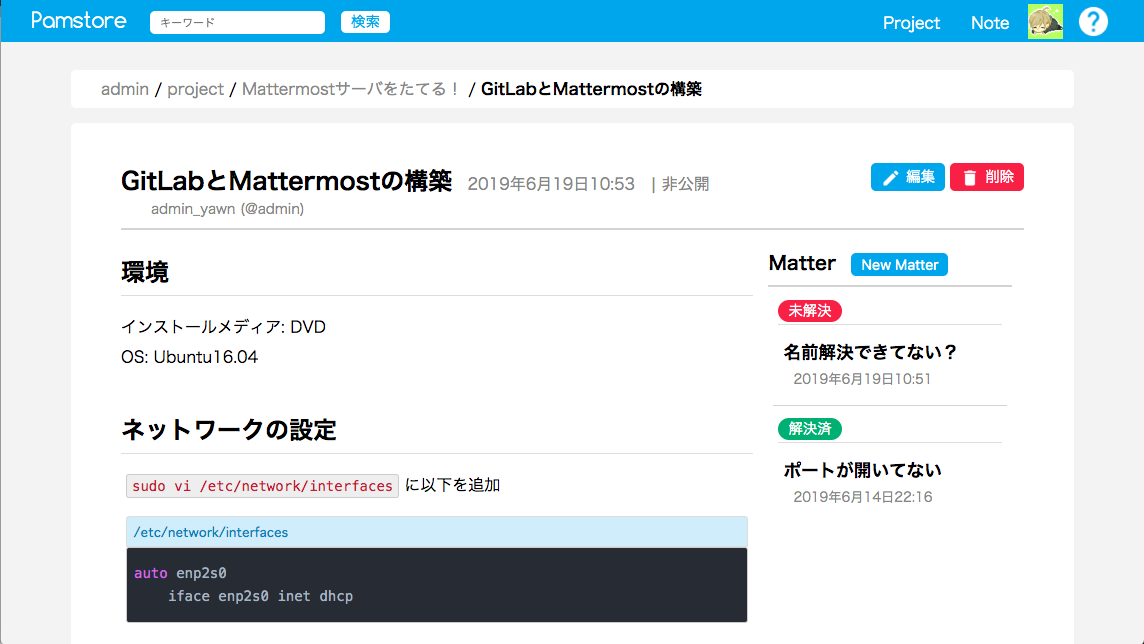This screenshot has height=644, width=1144.
Task: Open the Note menu item
Action: tap(990, 23)
